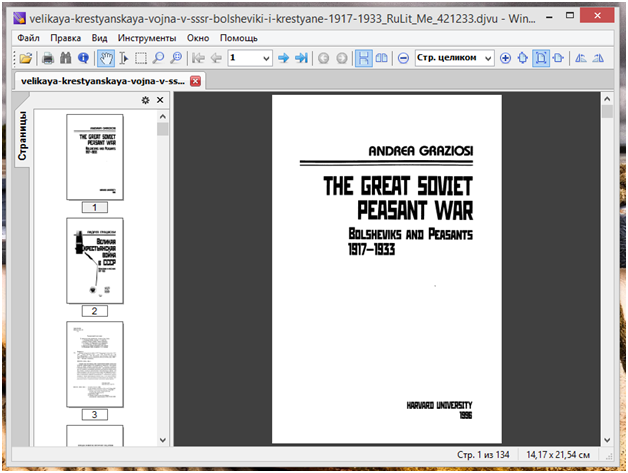Click '14,17 x 21,54 см' page size
This screenshot has height=473, width=628.
[558, 455]
